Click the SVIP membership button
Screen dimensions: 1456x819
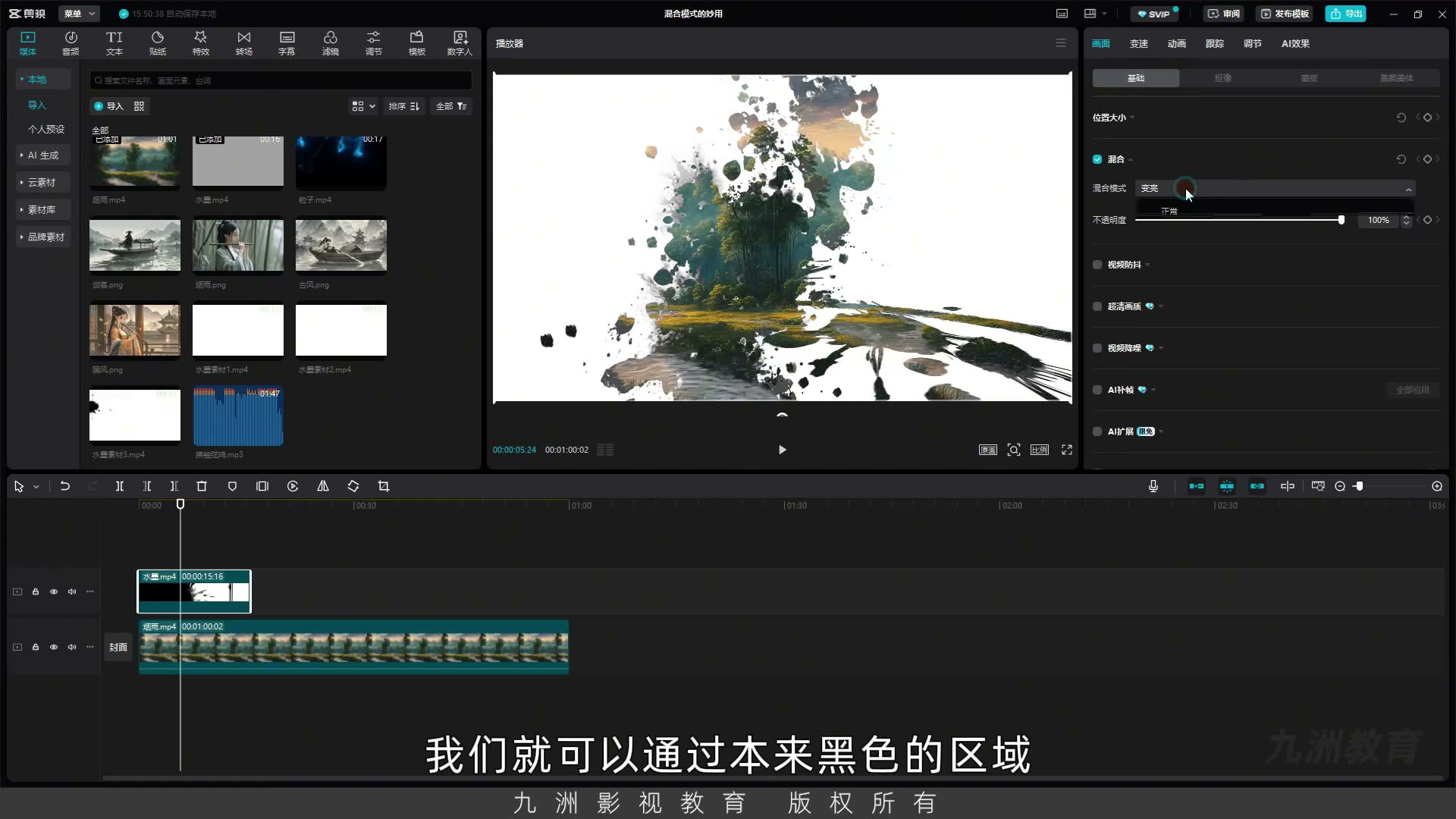(x=1153, y=14)
